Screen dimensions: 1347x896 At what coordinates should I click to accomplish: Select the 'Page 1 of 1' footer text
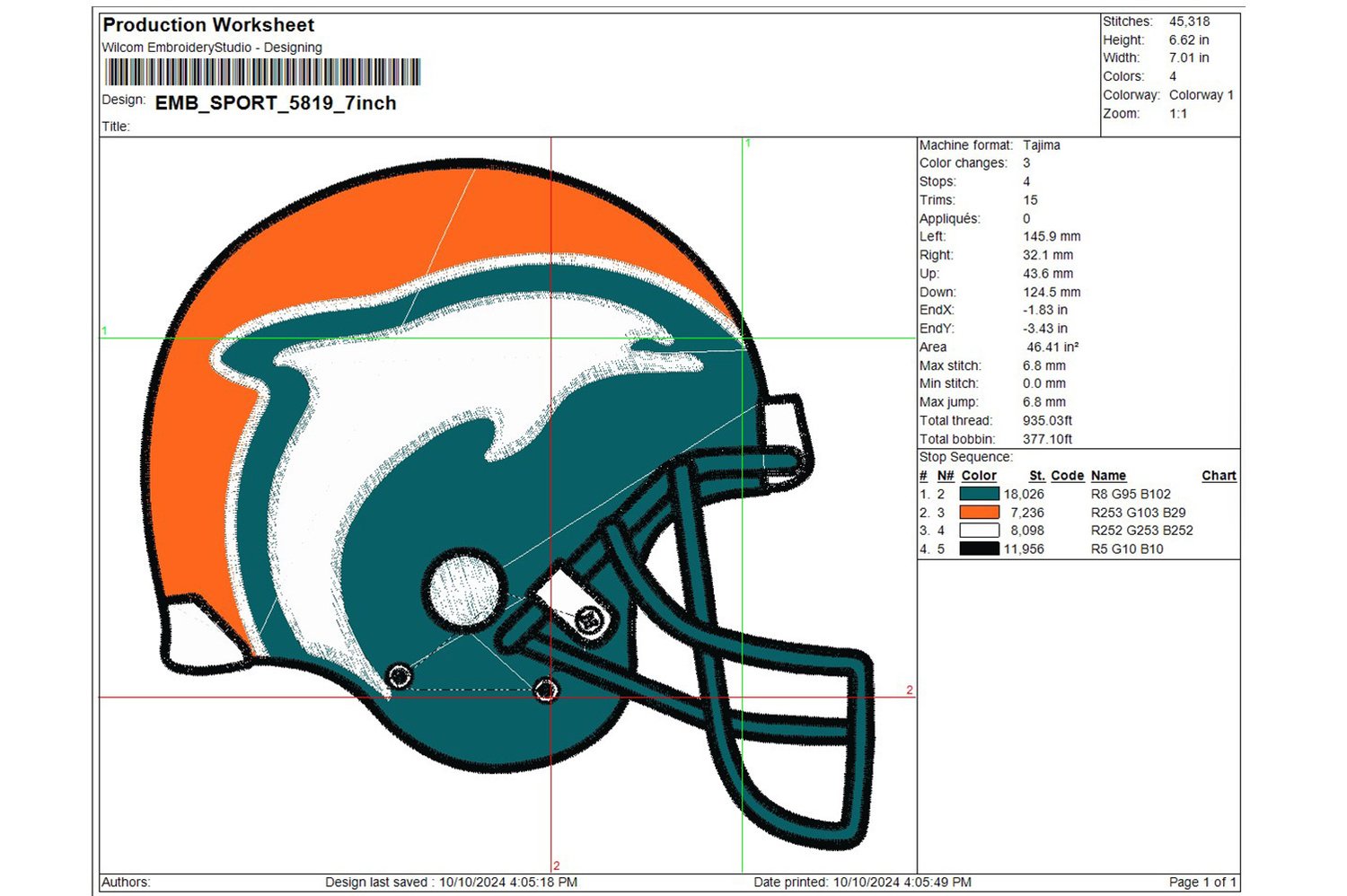tap(1203, 883)
